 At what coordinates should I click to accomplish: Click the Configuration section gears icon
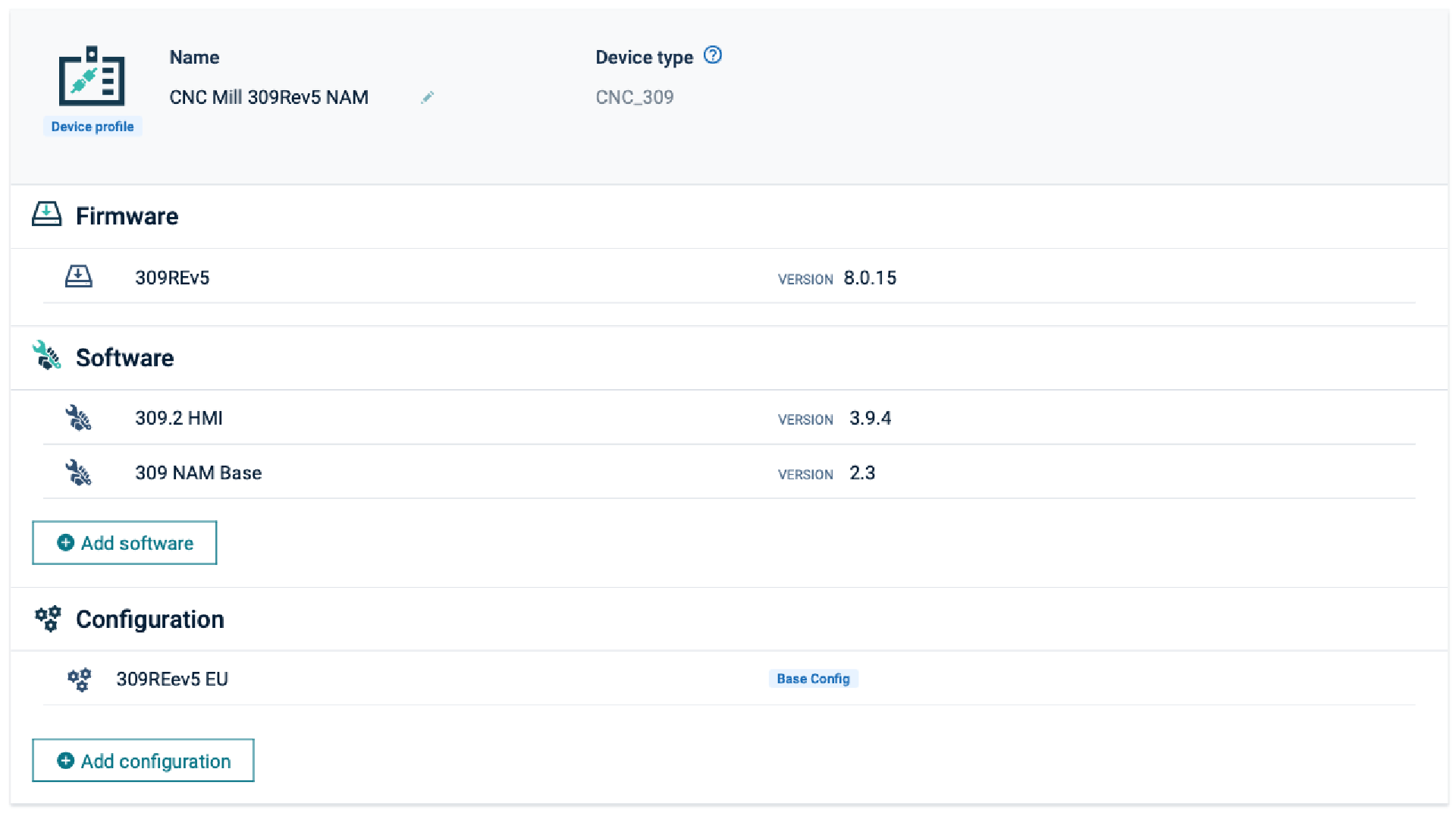point(48,618)
